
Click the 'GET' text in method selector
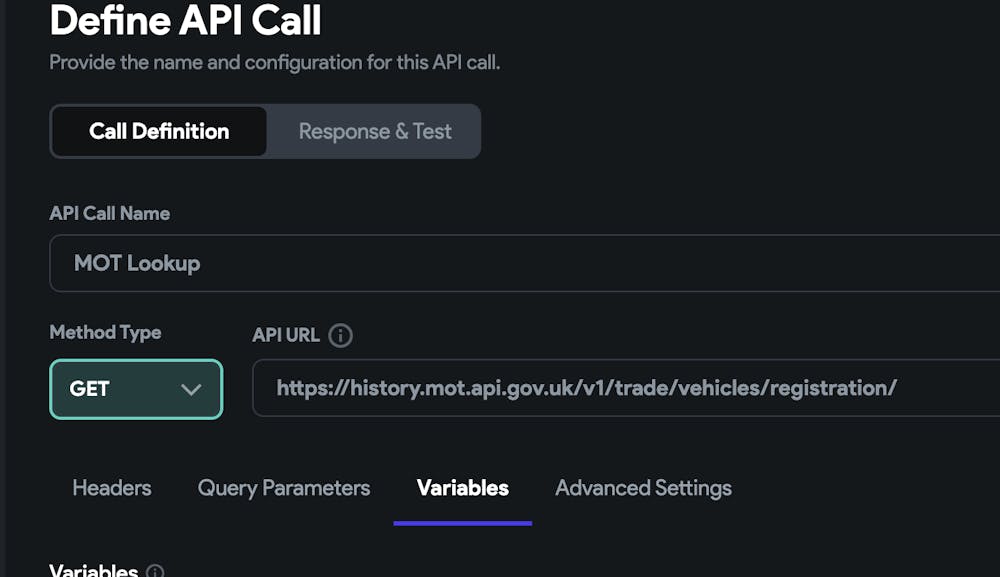(x=90, y=389)
